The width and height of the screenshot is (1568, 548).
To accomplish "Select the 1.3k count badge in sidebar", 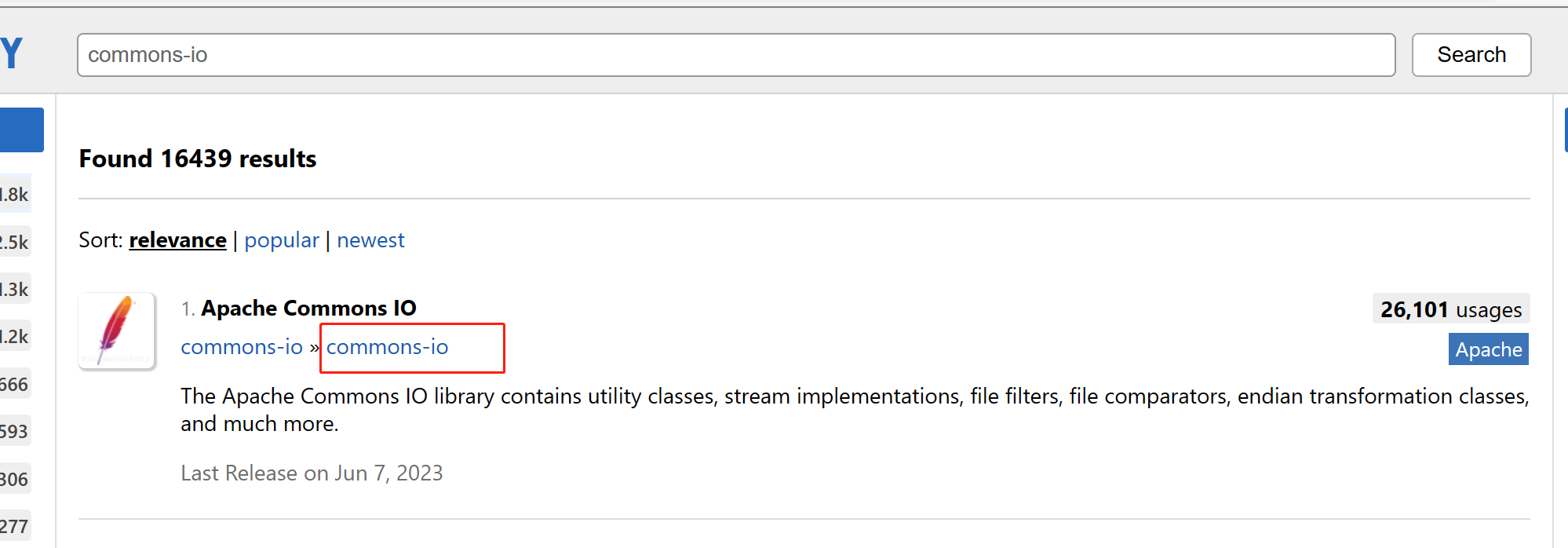I will [x=14, y=290].
